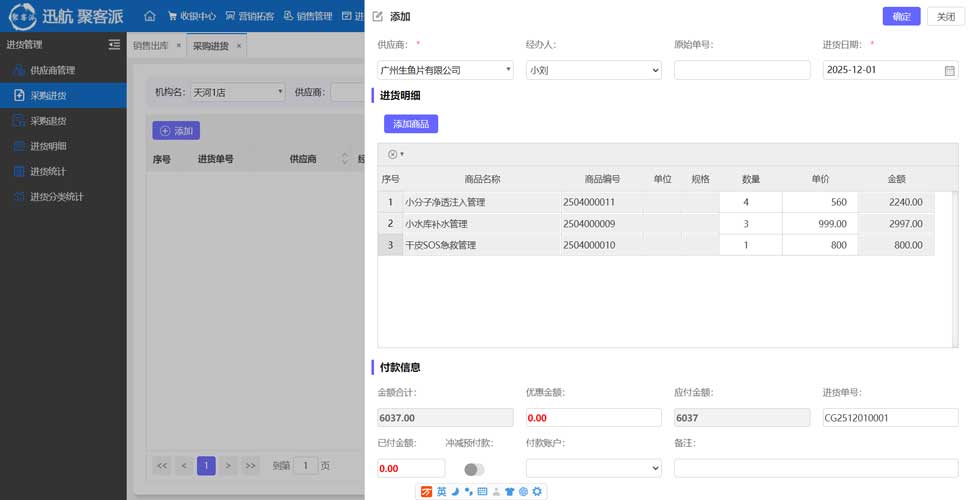Image resolution: width=971 pixels, height=500 pixels.
Task: Open 采购退货 in the sidebar
Action: coord(63,121)
